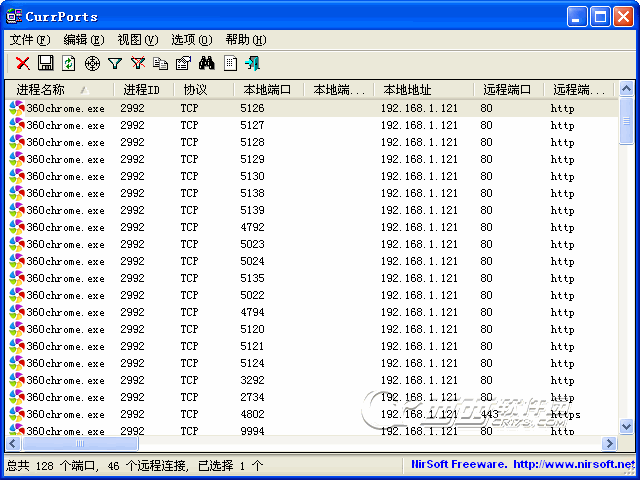This screenshot has width=640, height=480.
Task: Click the copy selected items icon
Action: tap(161, 63)
